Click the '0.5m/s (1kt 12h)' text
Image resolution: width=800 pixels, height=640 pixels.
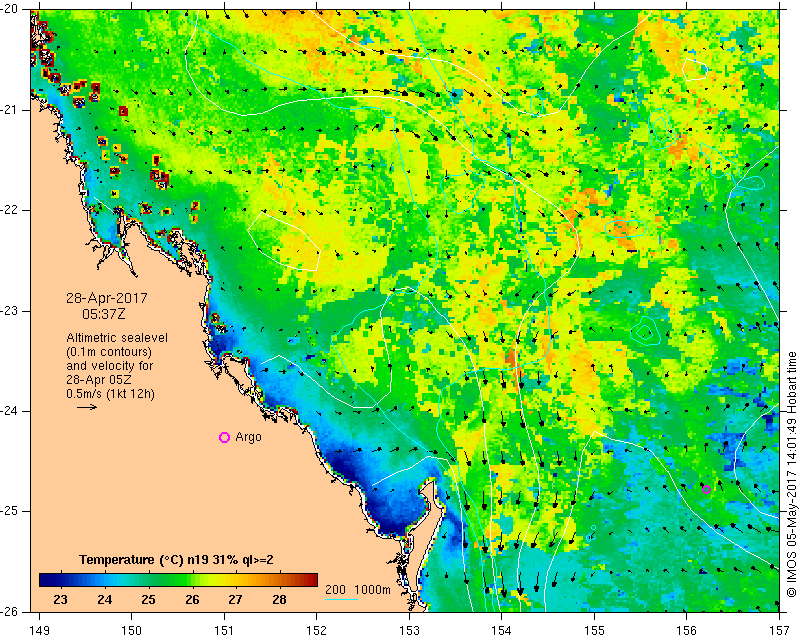coord(110,394)
